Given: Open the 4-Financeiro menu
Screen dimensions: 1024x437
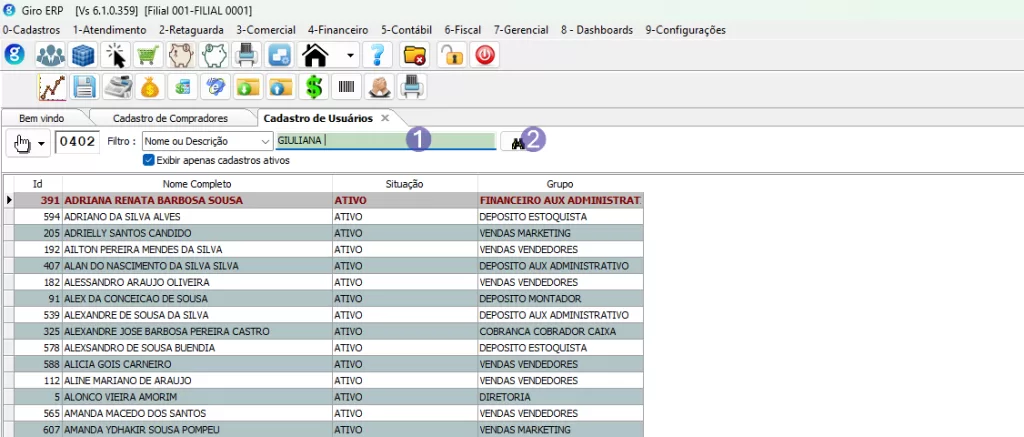Looking at the screenshot, I should point(339,30).
